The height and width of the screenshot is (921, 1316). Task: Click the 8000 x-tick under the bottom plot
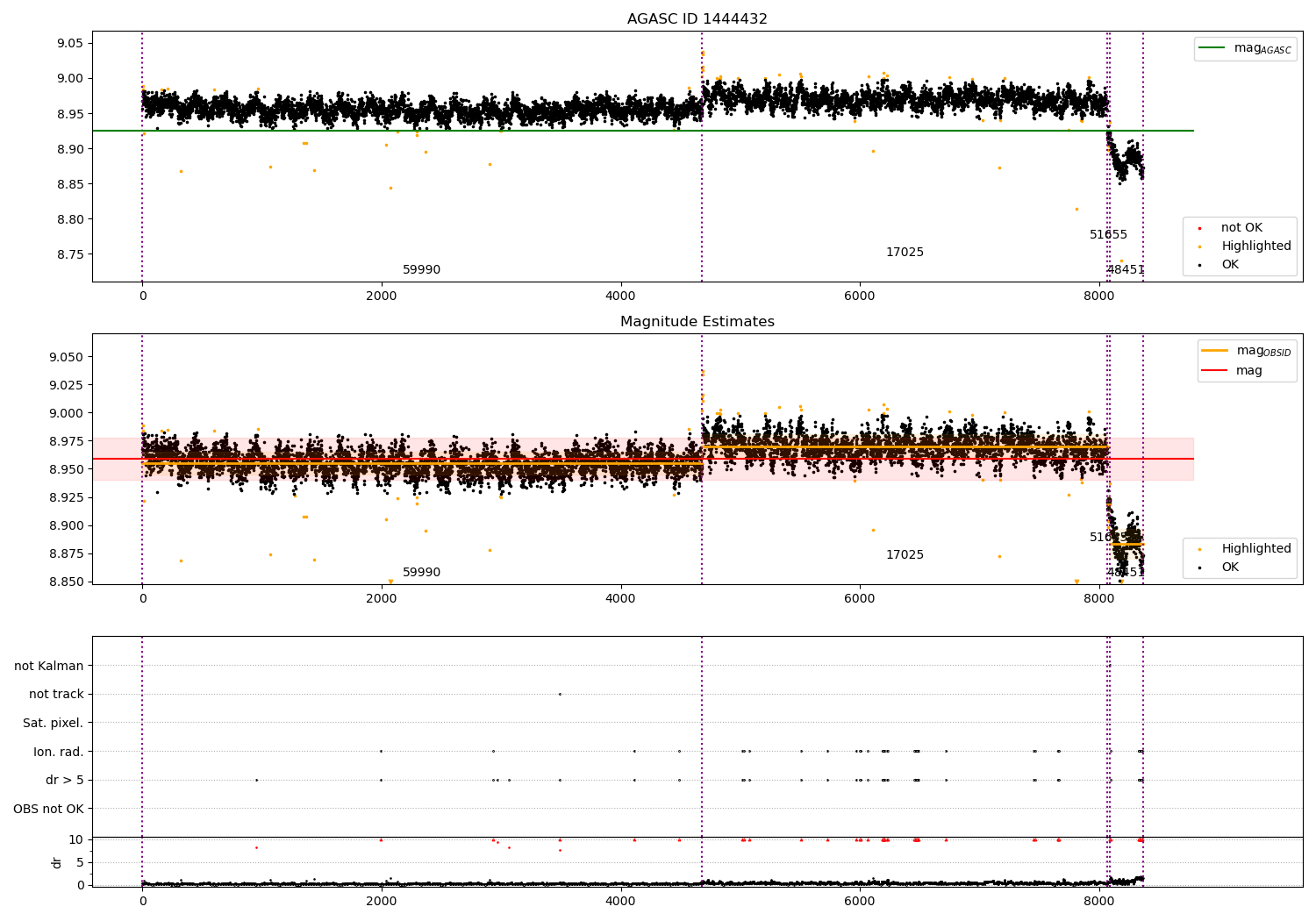point(1099,901)
